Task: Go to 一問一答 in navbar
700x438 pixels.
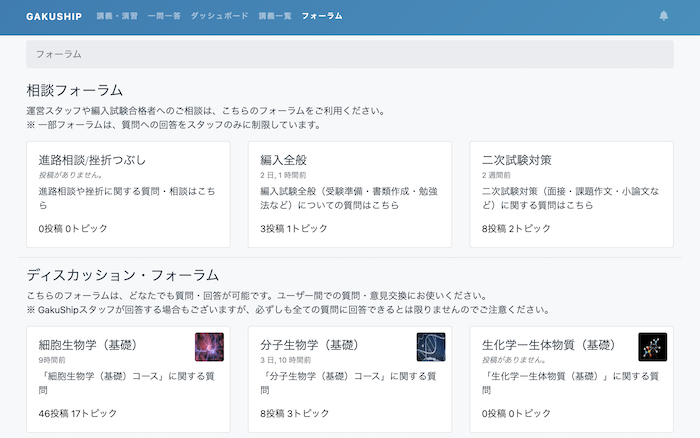Action: coord(164,16)
